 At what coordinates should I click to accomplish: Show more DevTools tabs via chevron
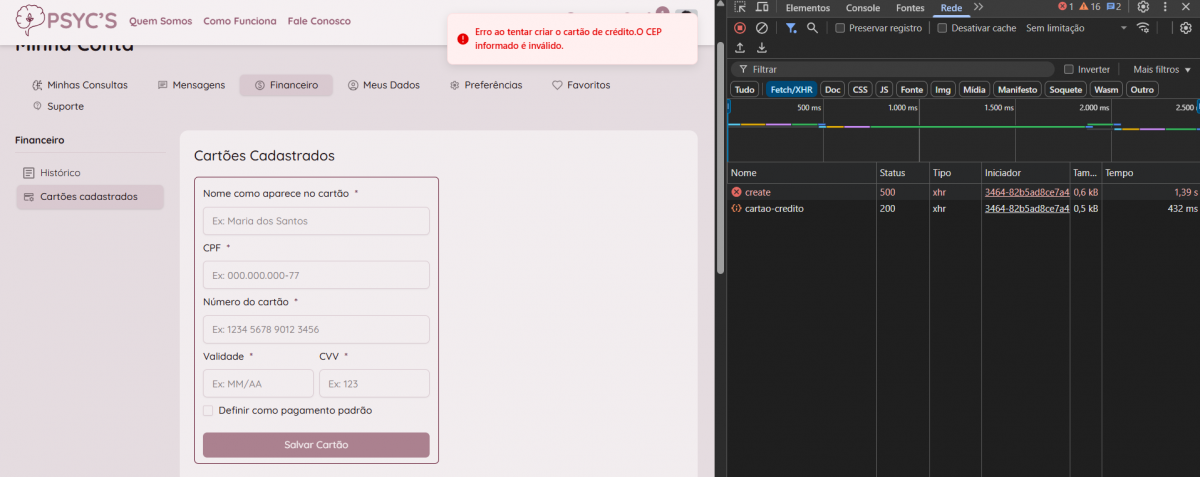coord(978,8)
